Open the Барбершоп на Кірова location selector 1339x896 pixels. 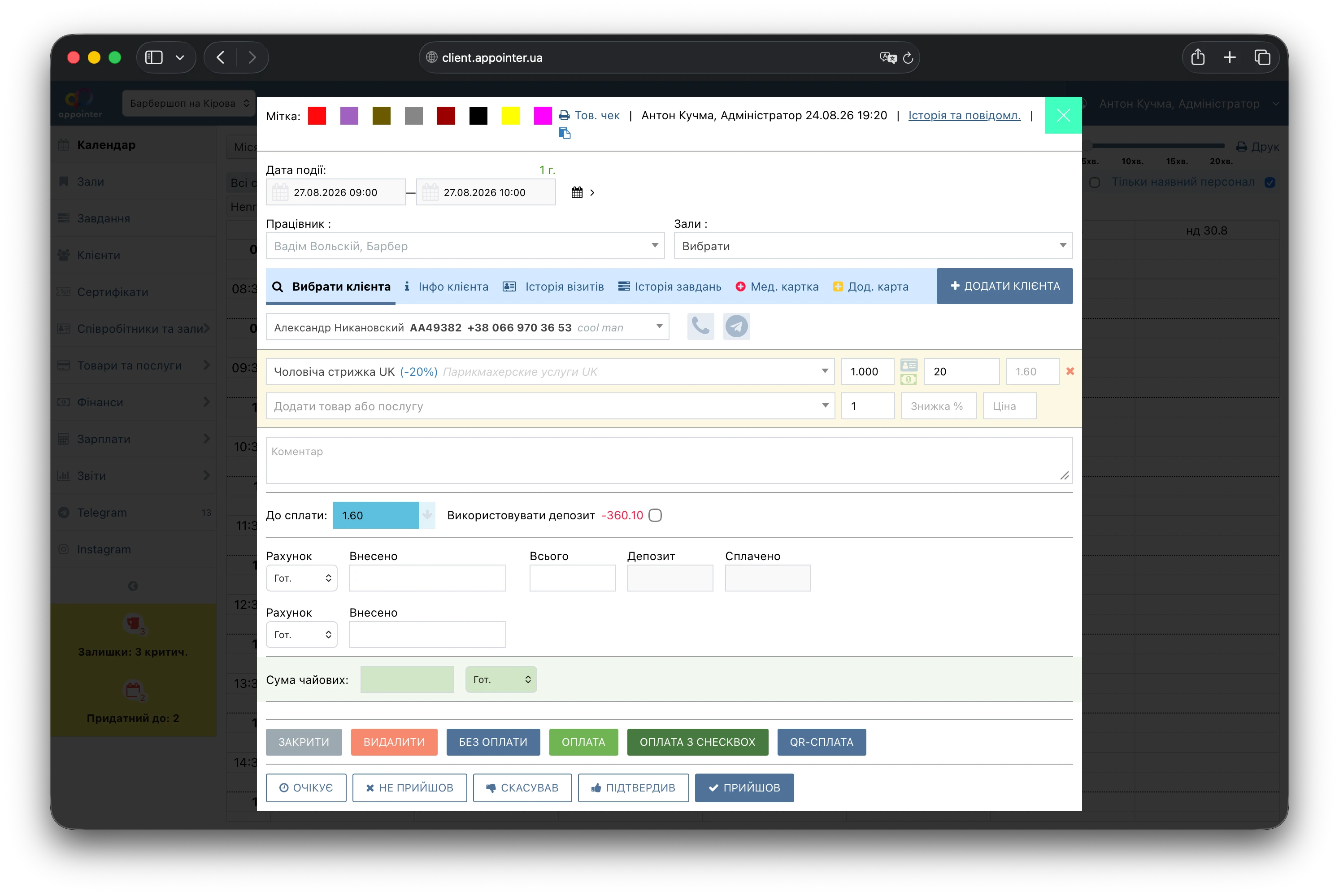click(189, 104)
